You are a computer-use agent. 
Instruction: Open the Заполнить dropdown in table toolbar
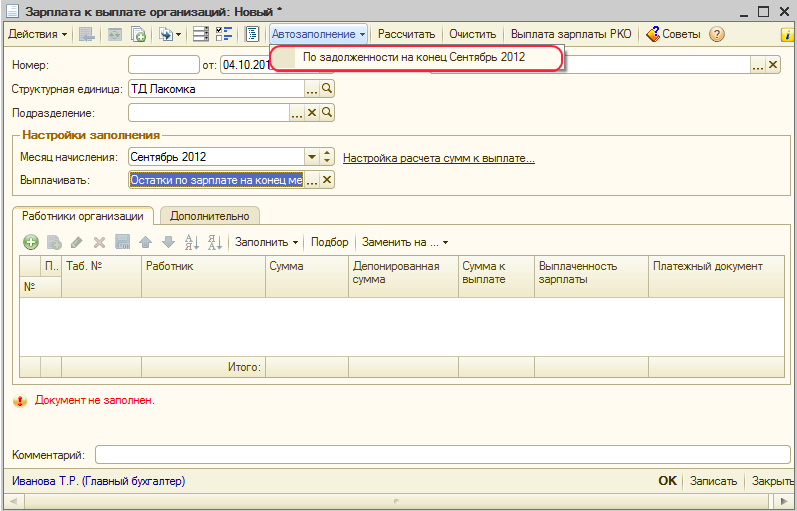[x=267, y=242]
